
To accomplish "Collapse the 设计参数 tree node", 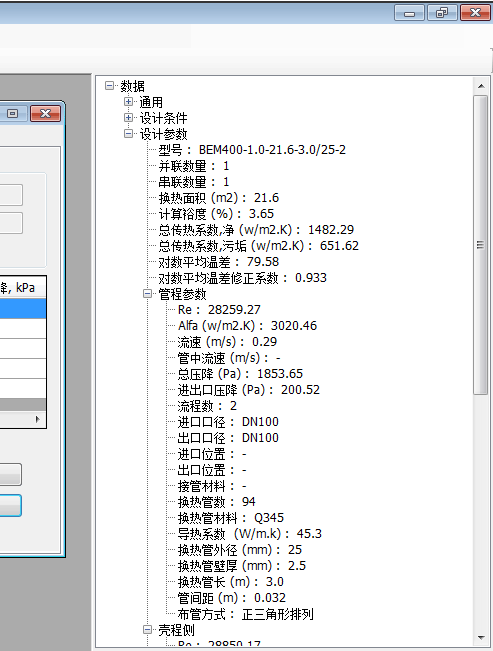I will point(128,134).
